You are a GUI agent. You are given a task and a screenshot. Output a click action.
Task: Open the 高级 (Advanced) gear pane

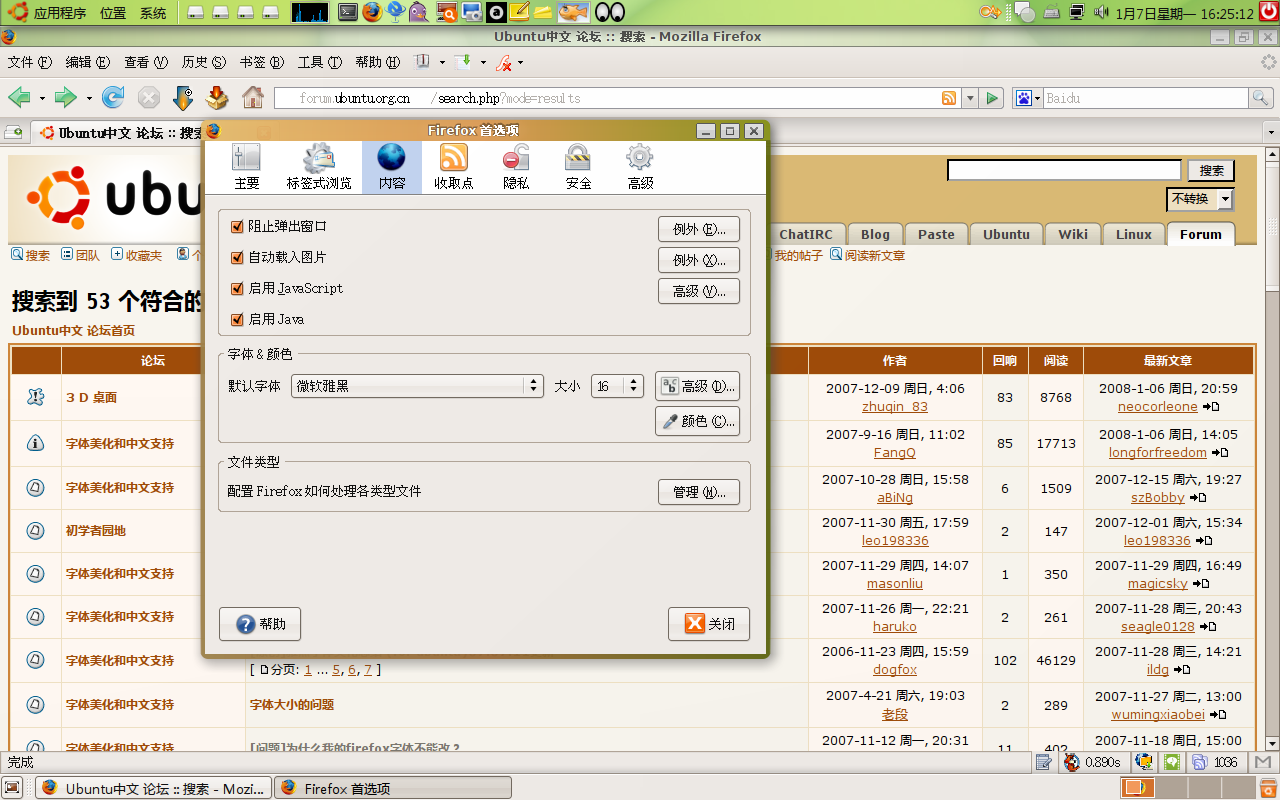click(640, 167)
